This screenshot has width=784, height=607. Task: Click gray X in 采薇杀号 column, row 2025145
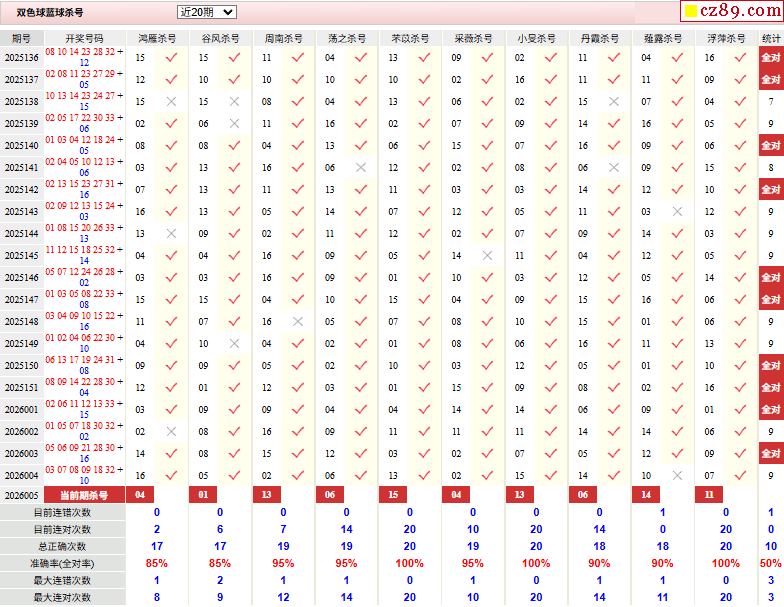tap(487, 256)
